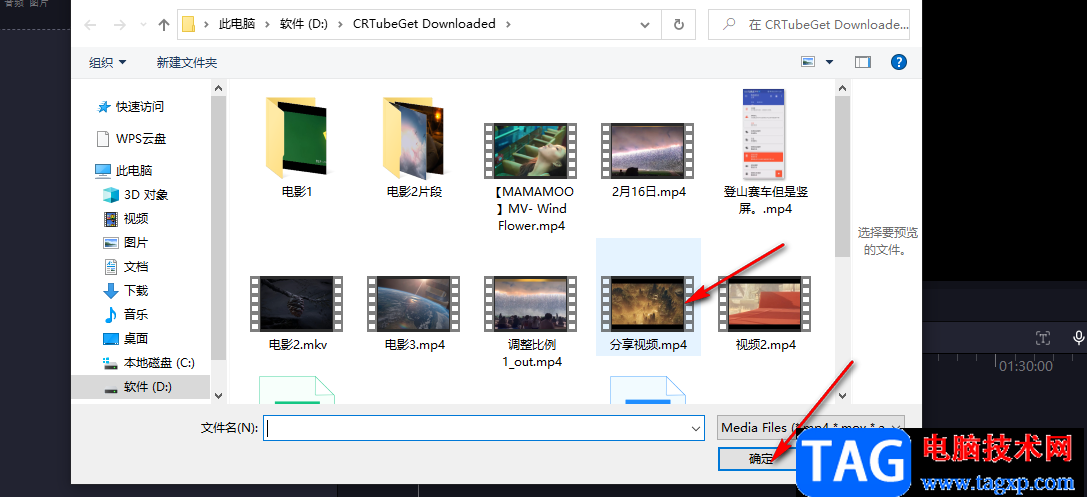Select 快速访问 in the navigation pane
Screen dimensions: 1087x497
(x=130, y=107)
